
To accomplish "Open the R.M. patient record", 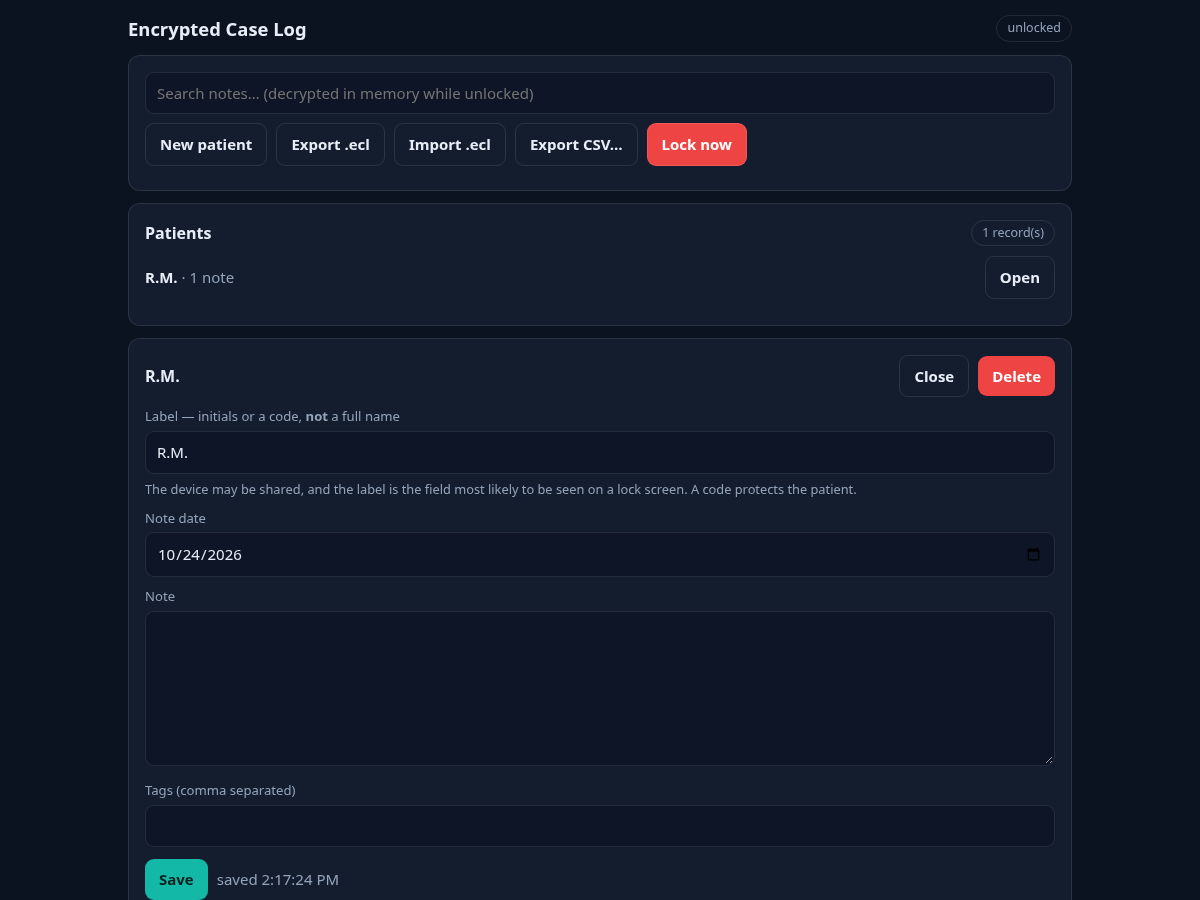I will coord(1020,278).
